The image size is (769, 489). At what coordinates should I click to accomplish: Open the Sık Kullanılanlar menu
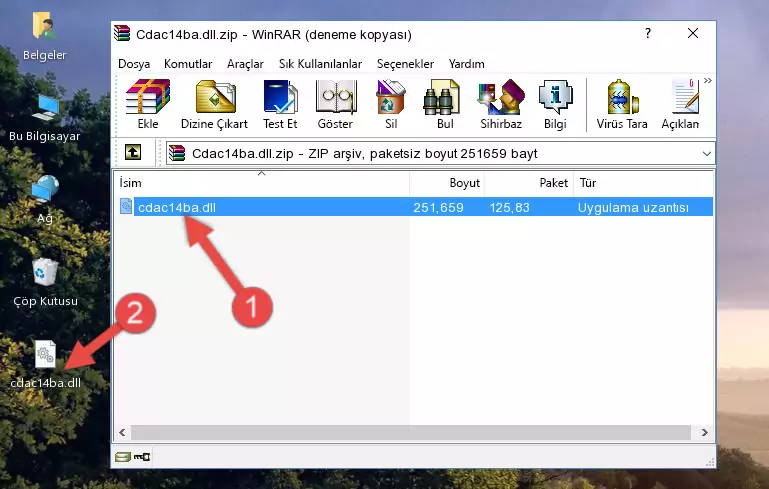point(320,64)
